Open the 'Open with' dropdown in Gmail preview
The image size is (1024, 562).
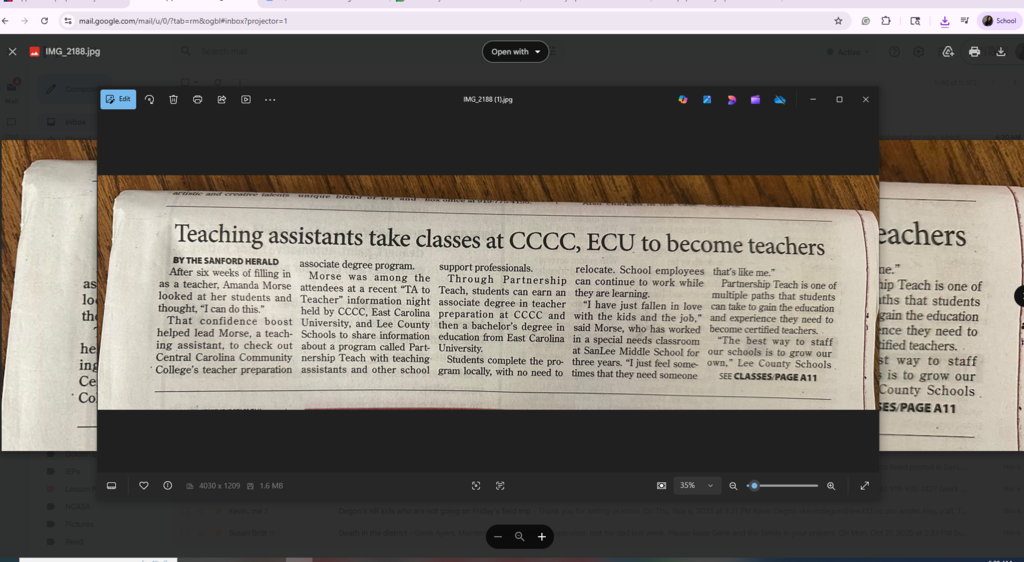(515, 51)
